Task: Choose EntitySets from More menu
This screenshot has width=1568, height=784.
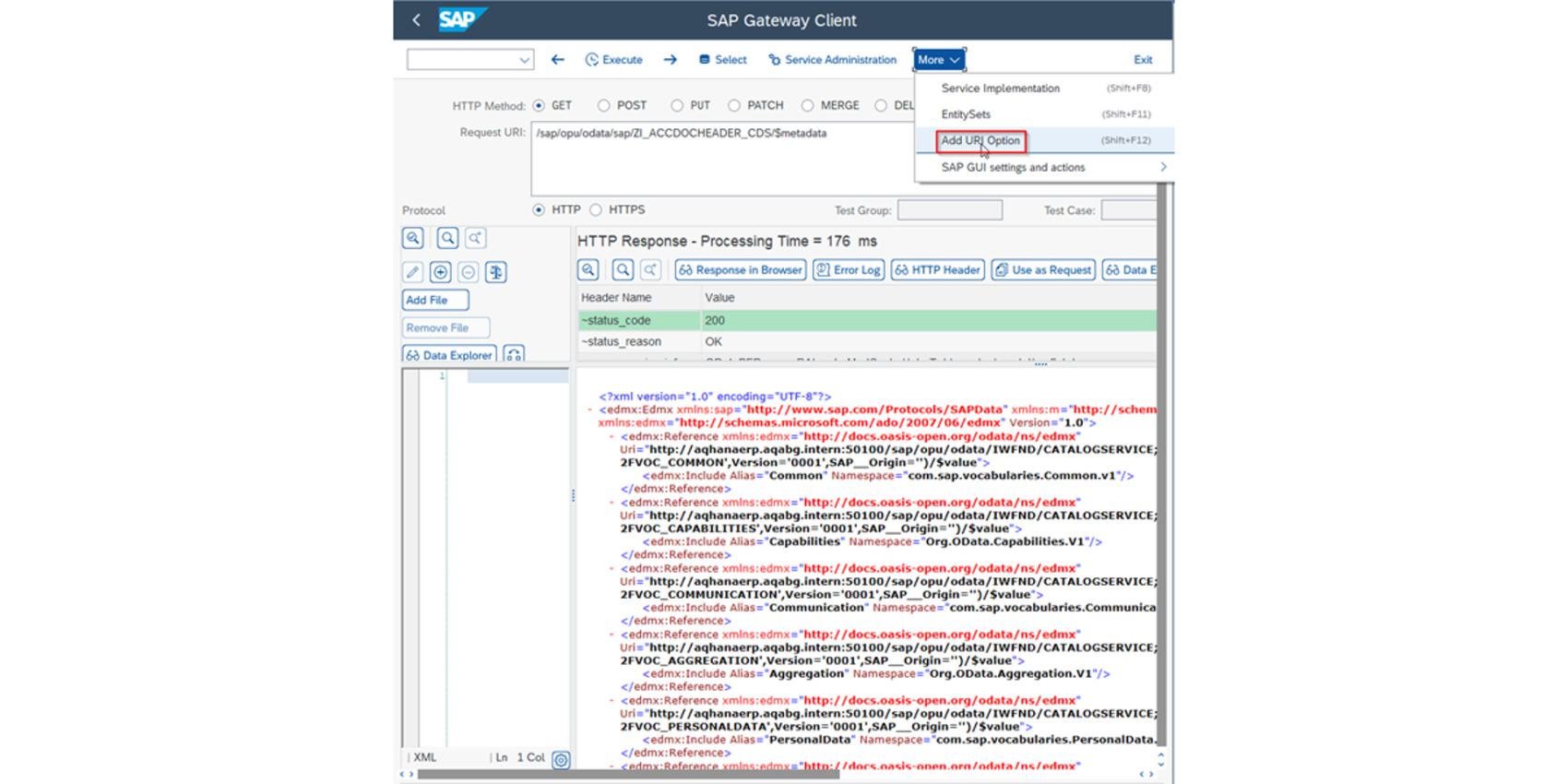Action: 1044,114
